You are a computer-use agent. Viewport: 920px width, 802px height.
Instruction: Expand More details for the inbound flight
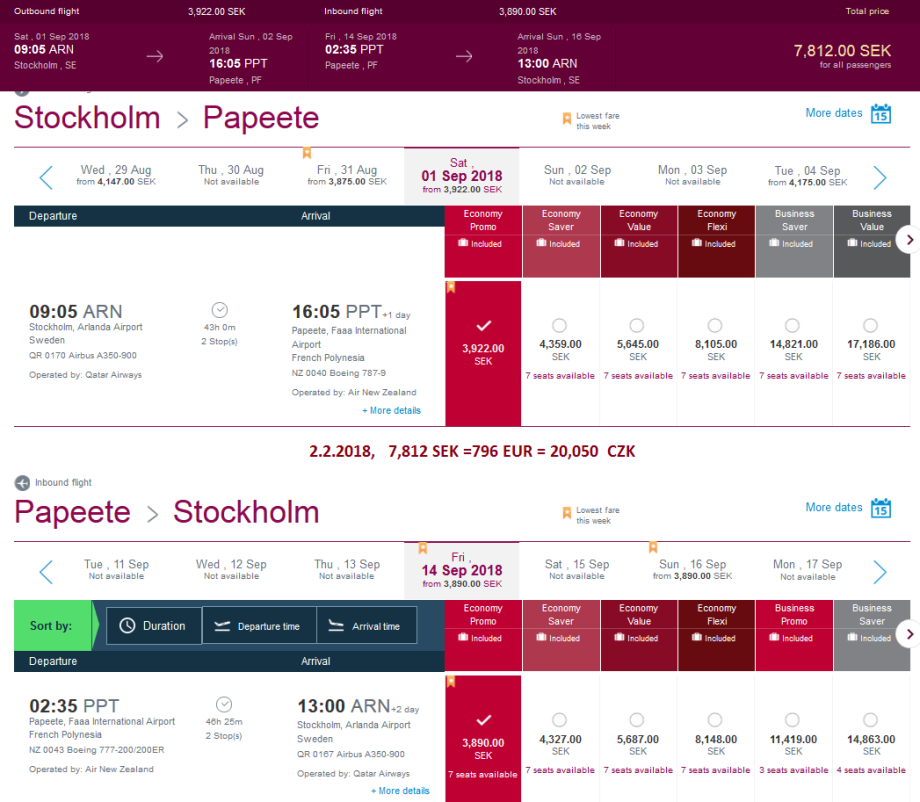(x=400, y=791)
